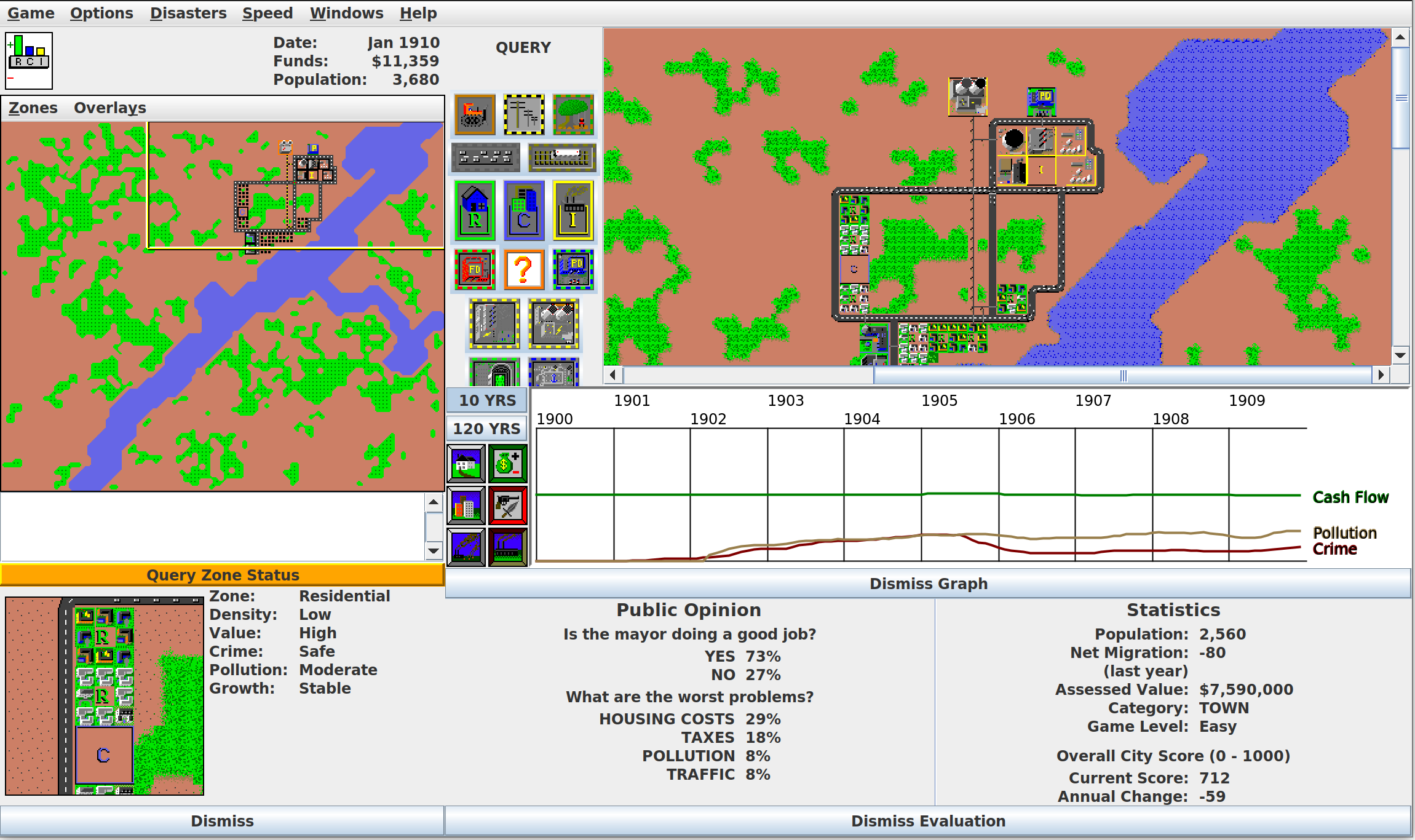Click map vertical scrollbar down arrow
The width and height of the screenshot is (1415, 840).
(1400, 355)
